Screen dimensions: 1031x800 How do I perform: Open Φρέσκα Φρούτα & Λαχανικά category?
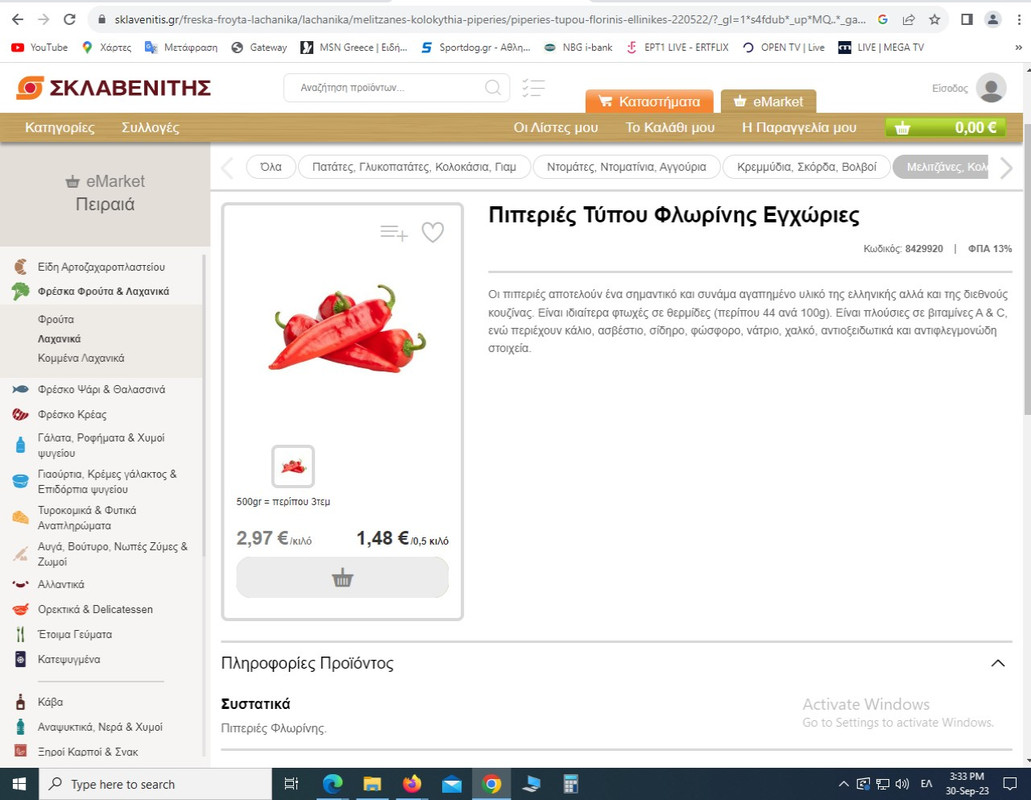coord(103,291)
